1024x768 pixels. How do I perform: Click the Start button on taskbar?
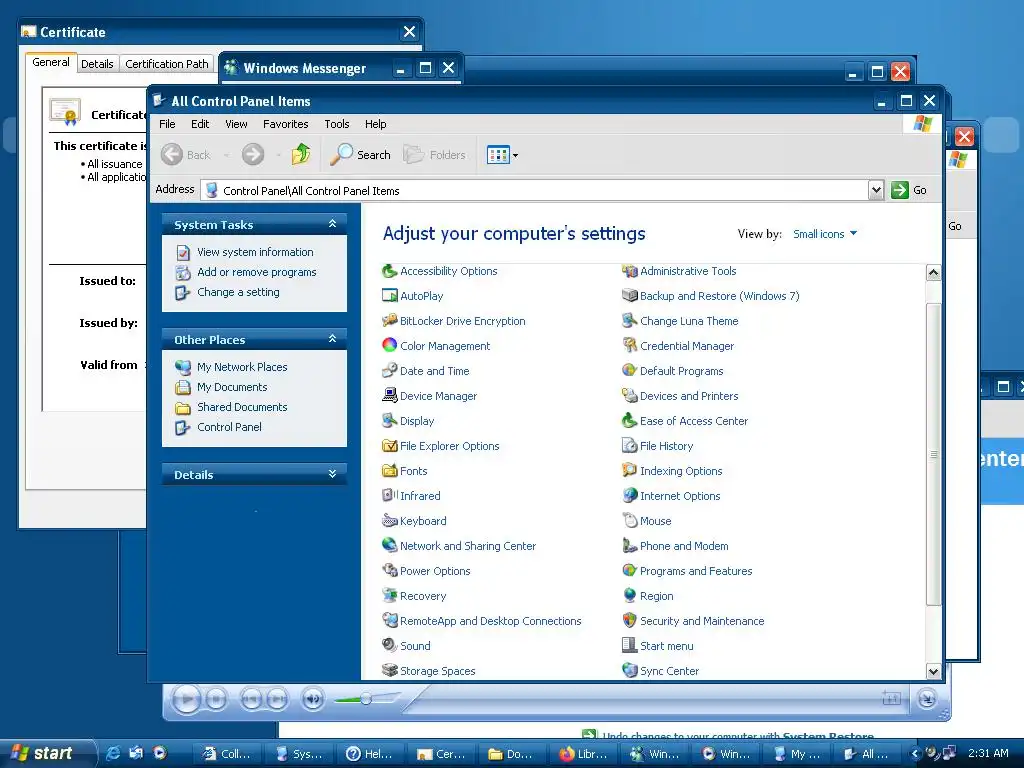click(x=45, y=753)
